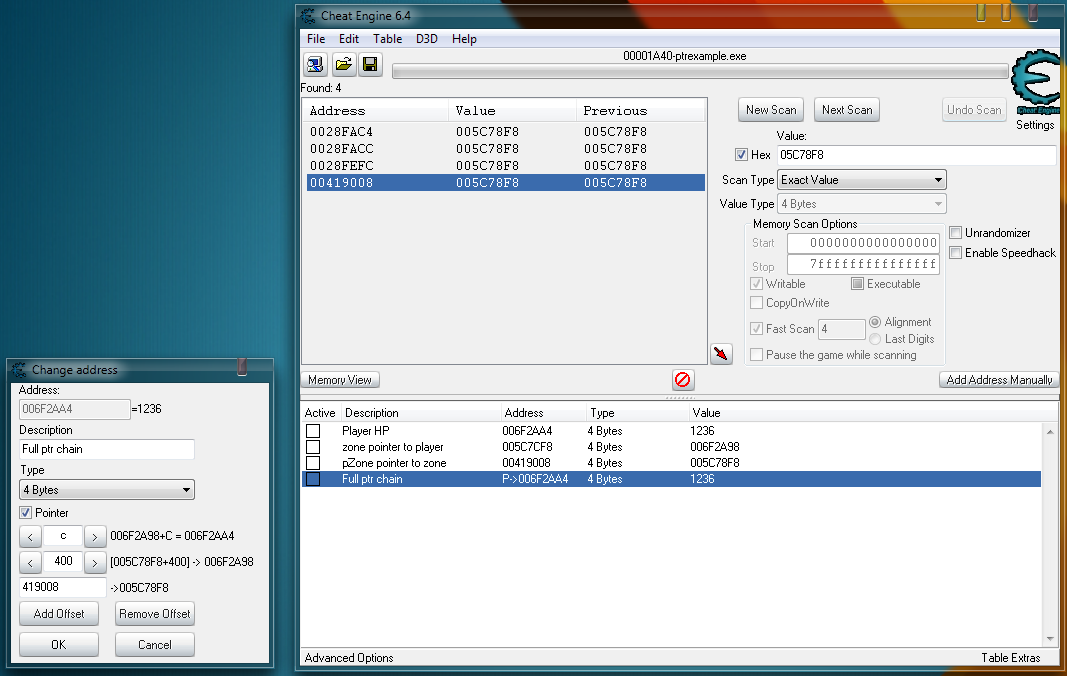Click the Add Offset button
Viewport: 1067px width, 676px height.
click(x=59, y=614)
